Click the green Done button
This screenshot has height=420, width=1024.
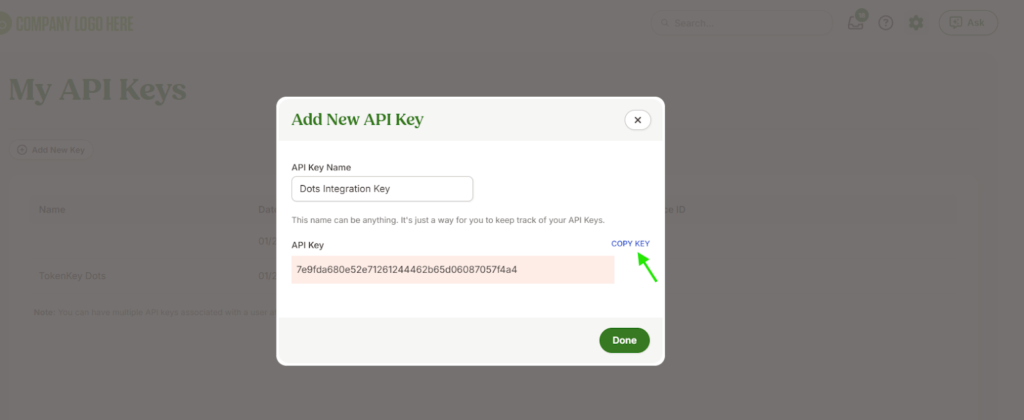point(624,340)
